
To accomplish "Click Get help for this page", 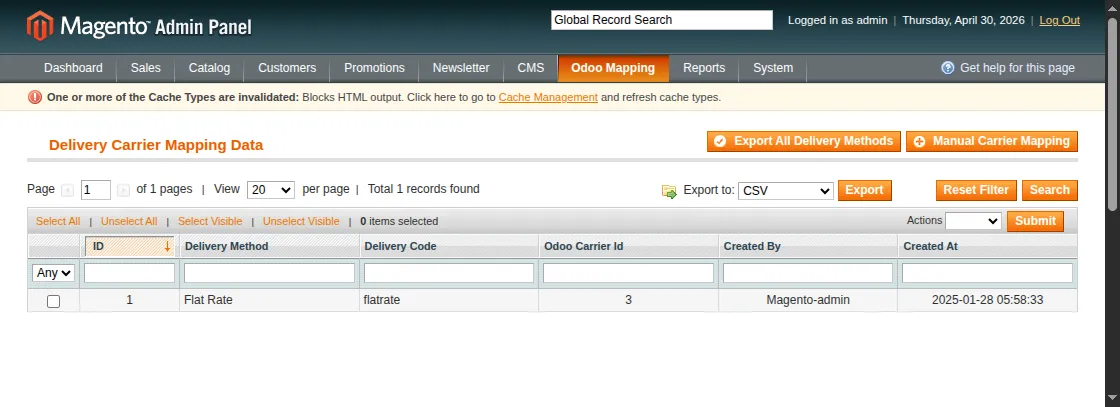I will [x=1017, y=68].
